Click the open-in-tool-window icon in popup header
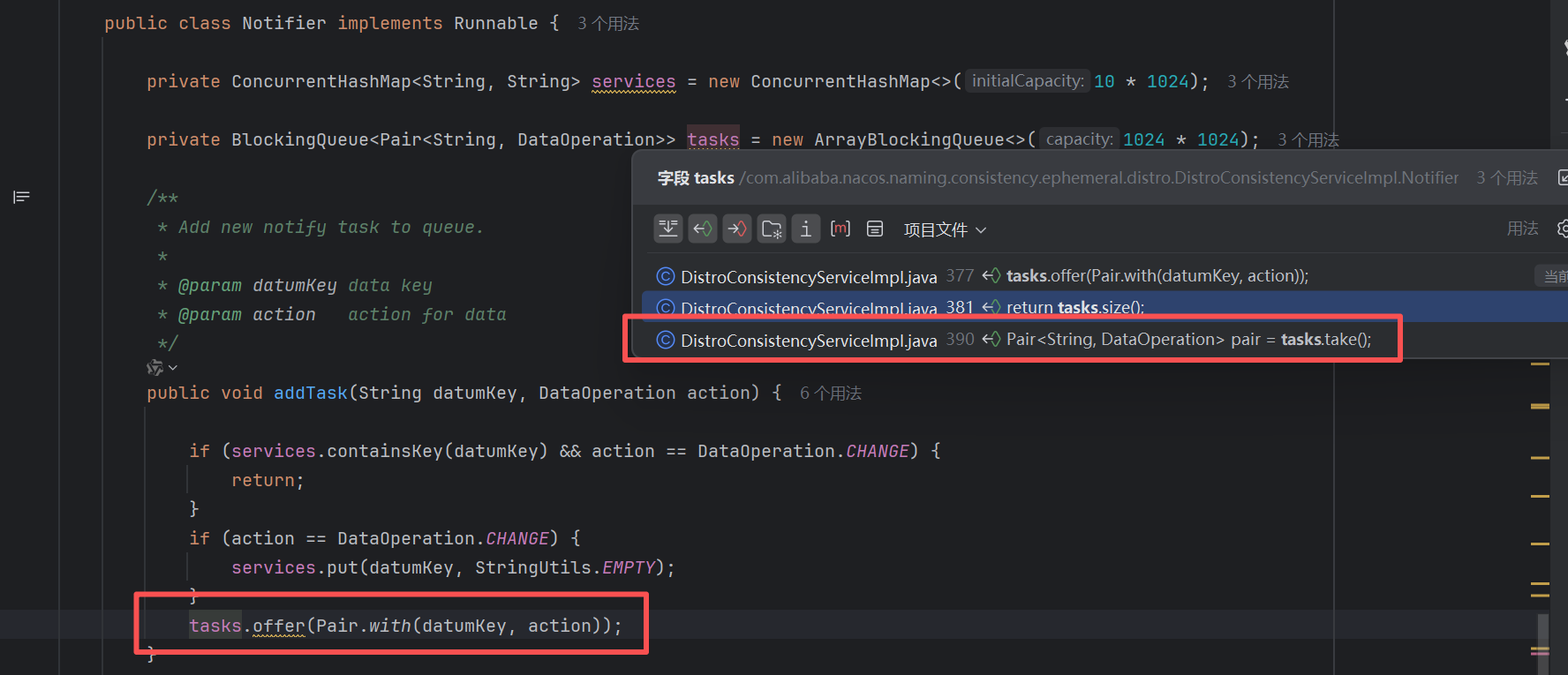1568x675 pixels. click(x=1562, y=178)
